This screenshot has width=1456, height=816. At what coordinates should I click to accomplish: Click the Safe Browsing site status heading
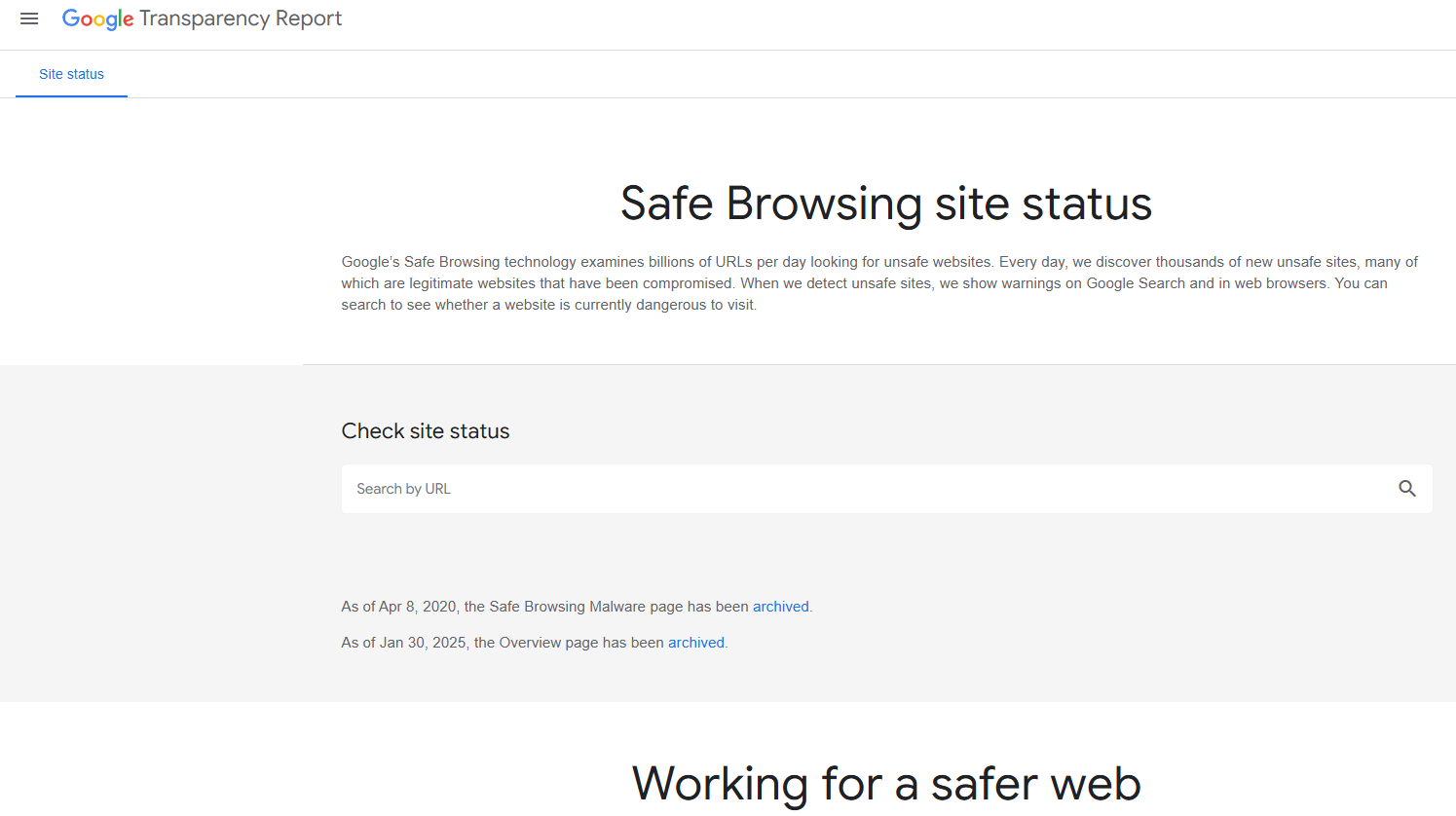(x=885, y=204)
